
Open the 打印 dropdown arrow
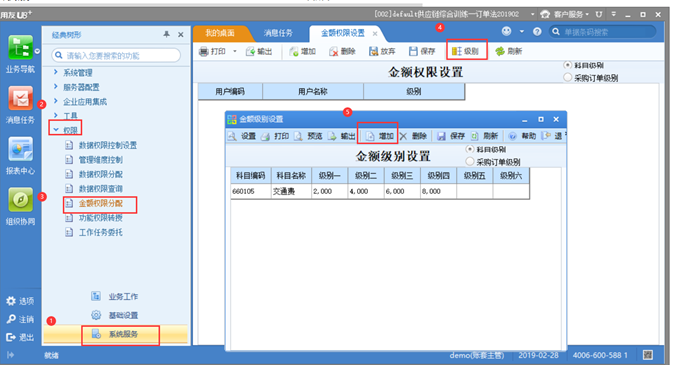235,52
